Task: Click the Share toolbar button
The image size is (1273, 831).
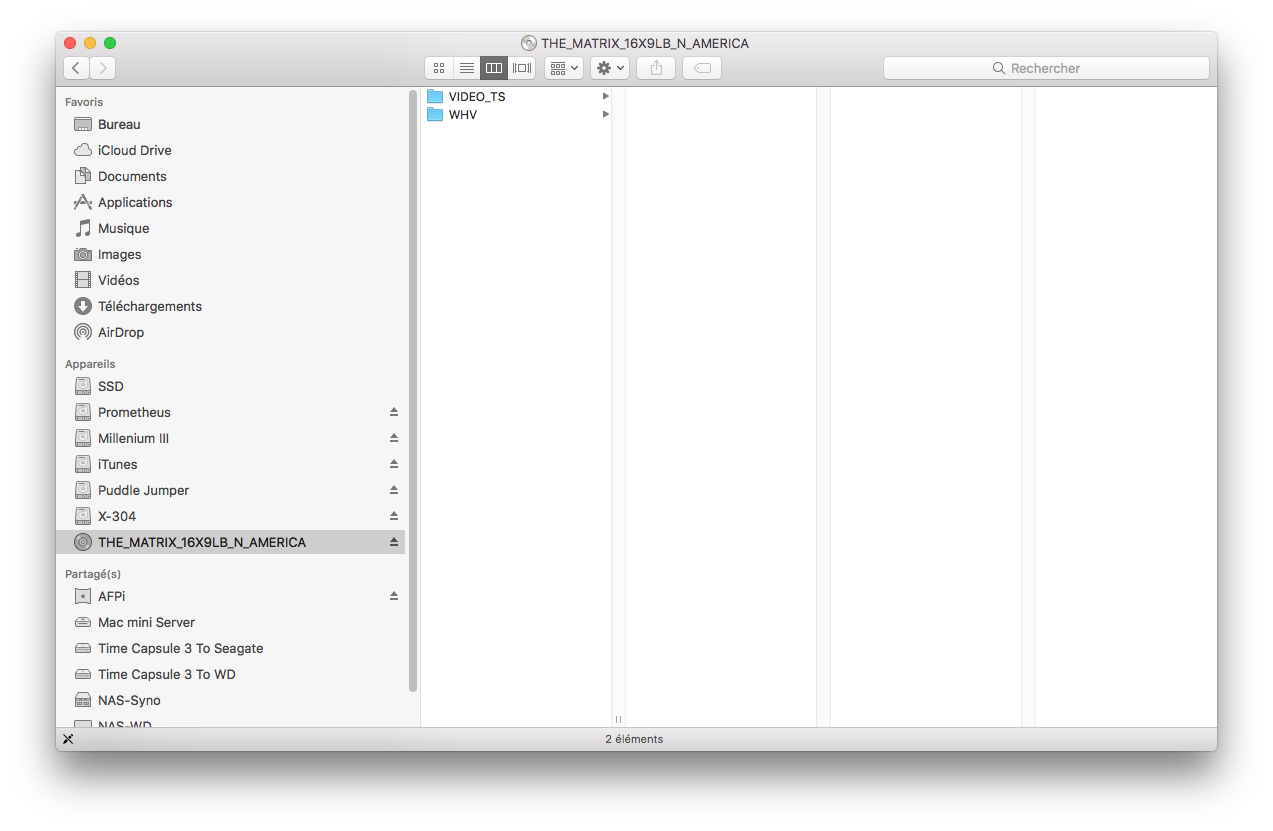Action: pyautogui.click(x=656, y=68)
